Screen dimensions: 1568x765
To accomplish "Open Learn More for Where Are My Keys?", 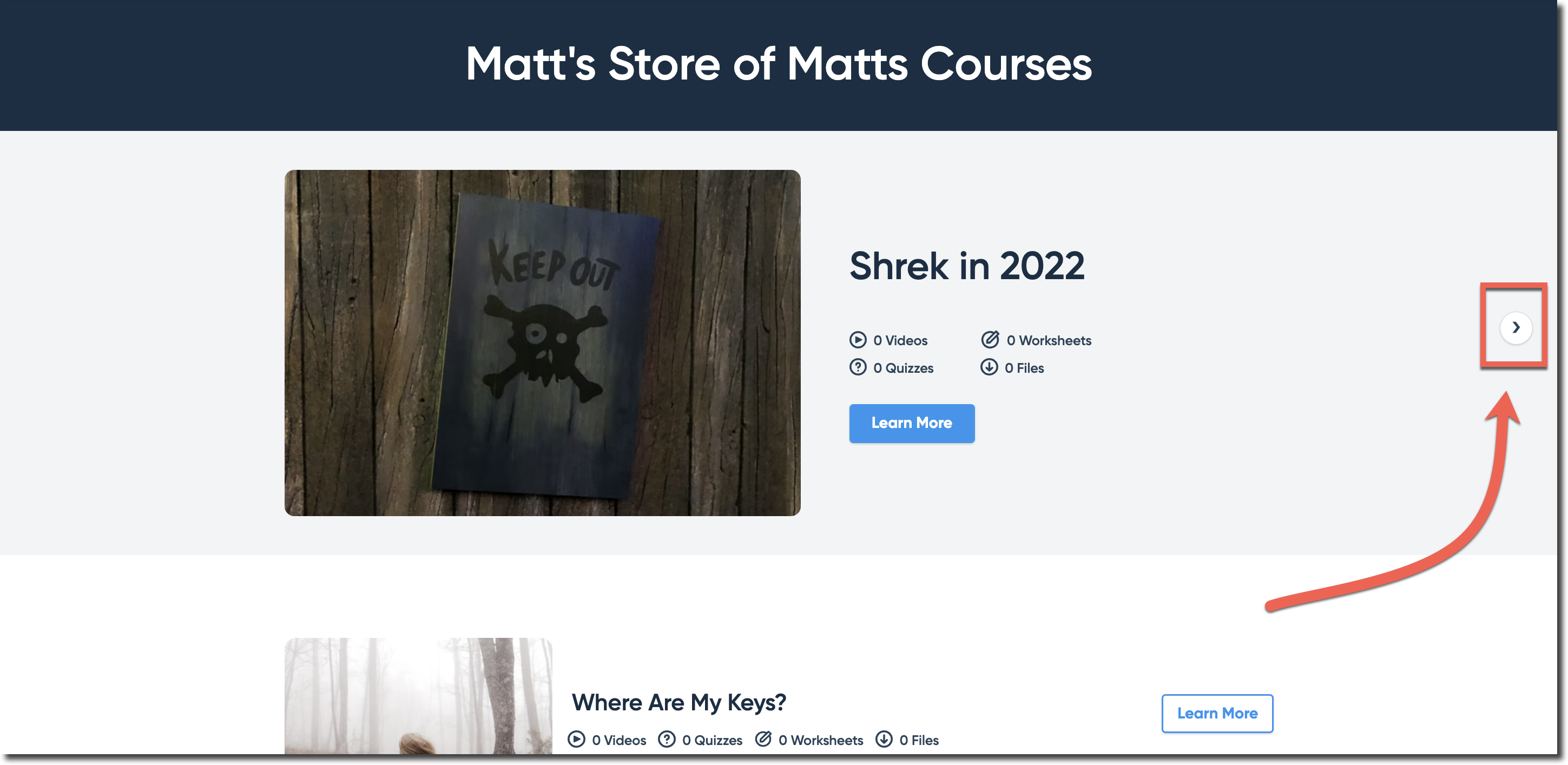I will (1217, 713).
